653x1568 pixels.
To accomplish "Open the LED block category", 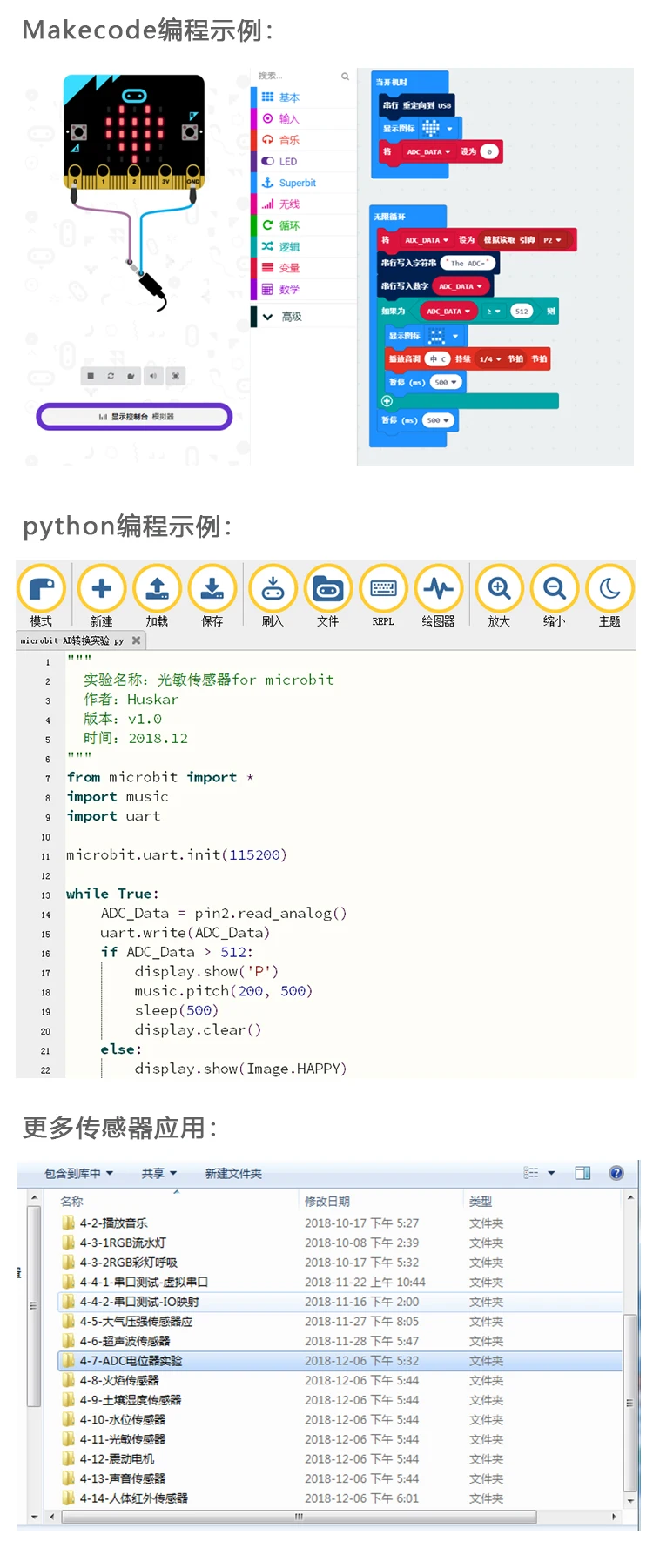I will click(305, 162).
